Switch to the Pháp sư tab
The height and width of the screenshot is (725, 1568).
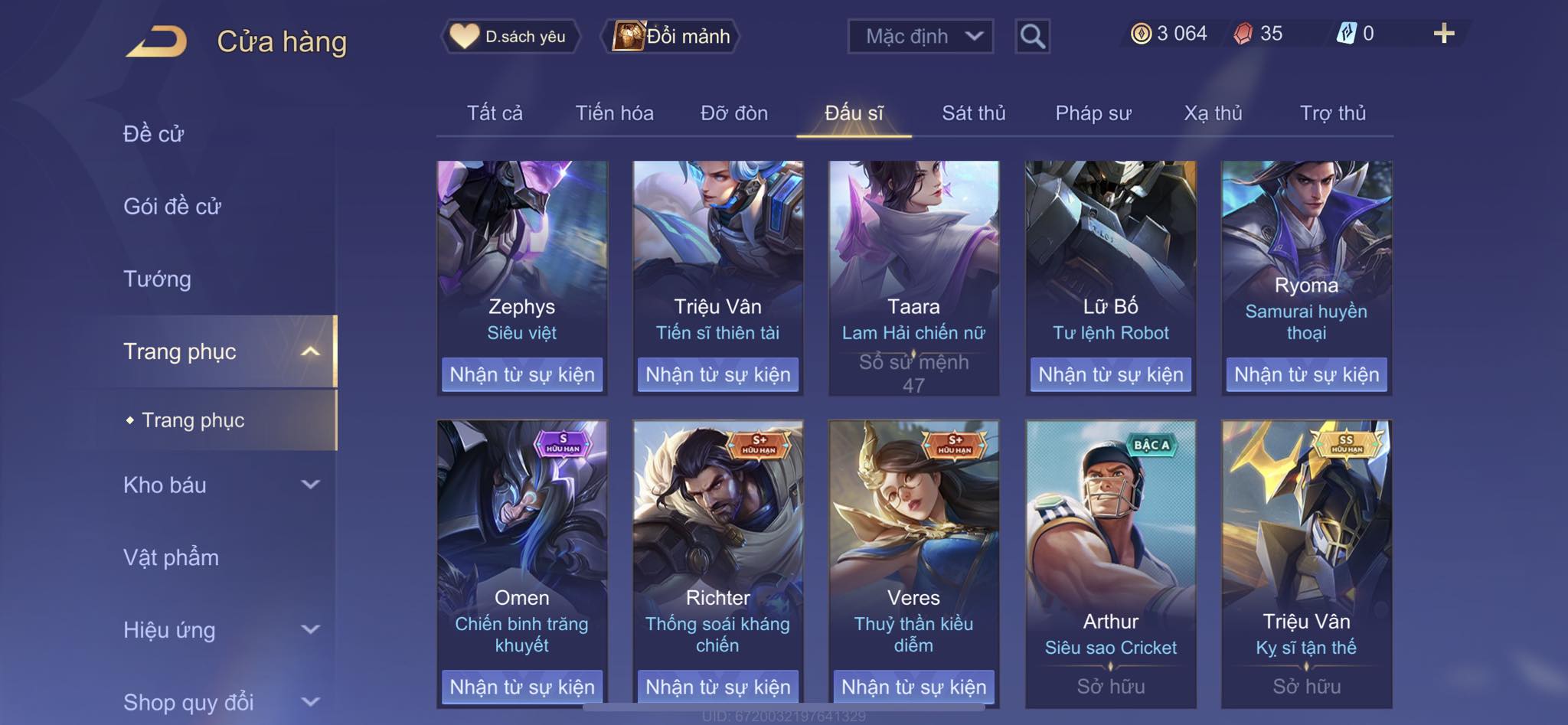pos(1093,113)
